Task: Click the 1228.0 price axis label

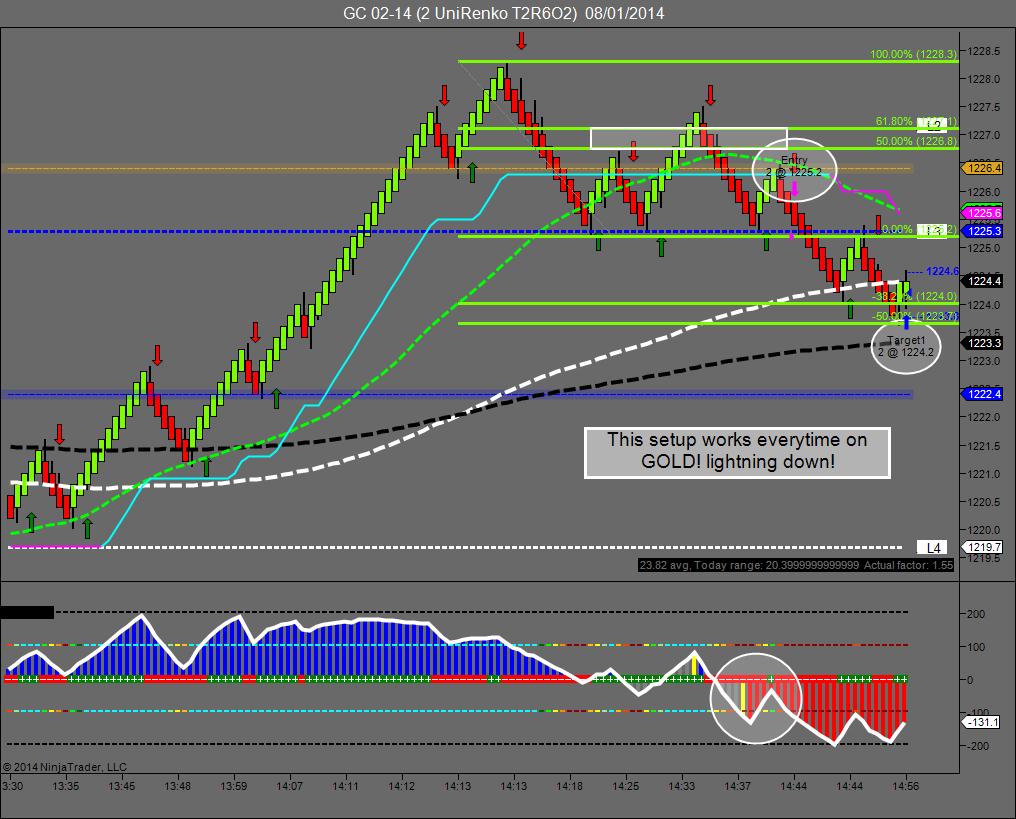Action: click(x=984, y=79)
